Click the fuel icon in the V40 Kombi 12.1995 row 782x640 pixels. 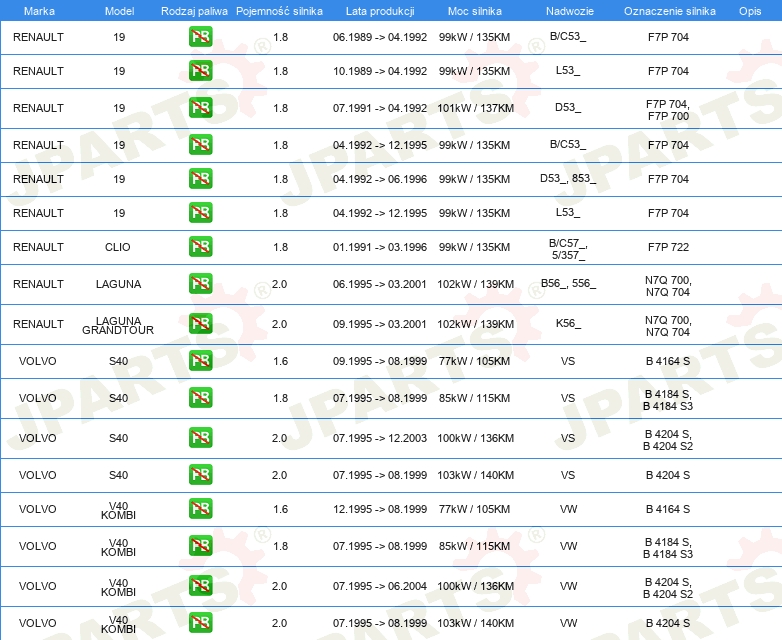pyautogui.click(x=200, y=509)
